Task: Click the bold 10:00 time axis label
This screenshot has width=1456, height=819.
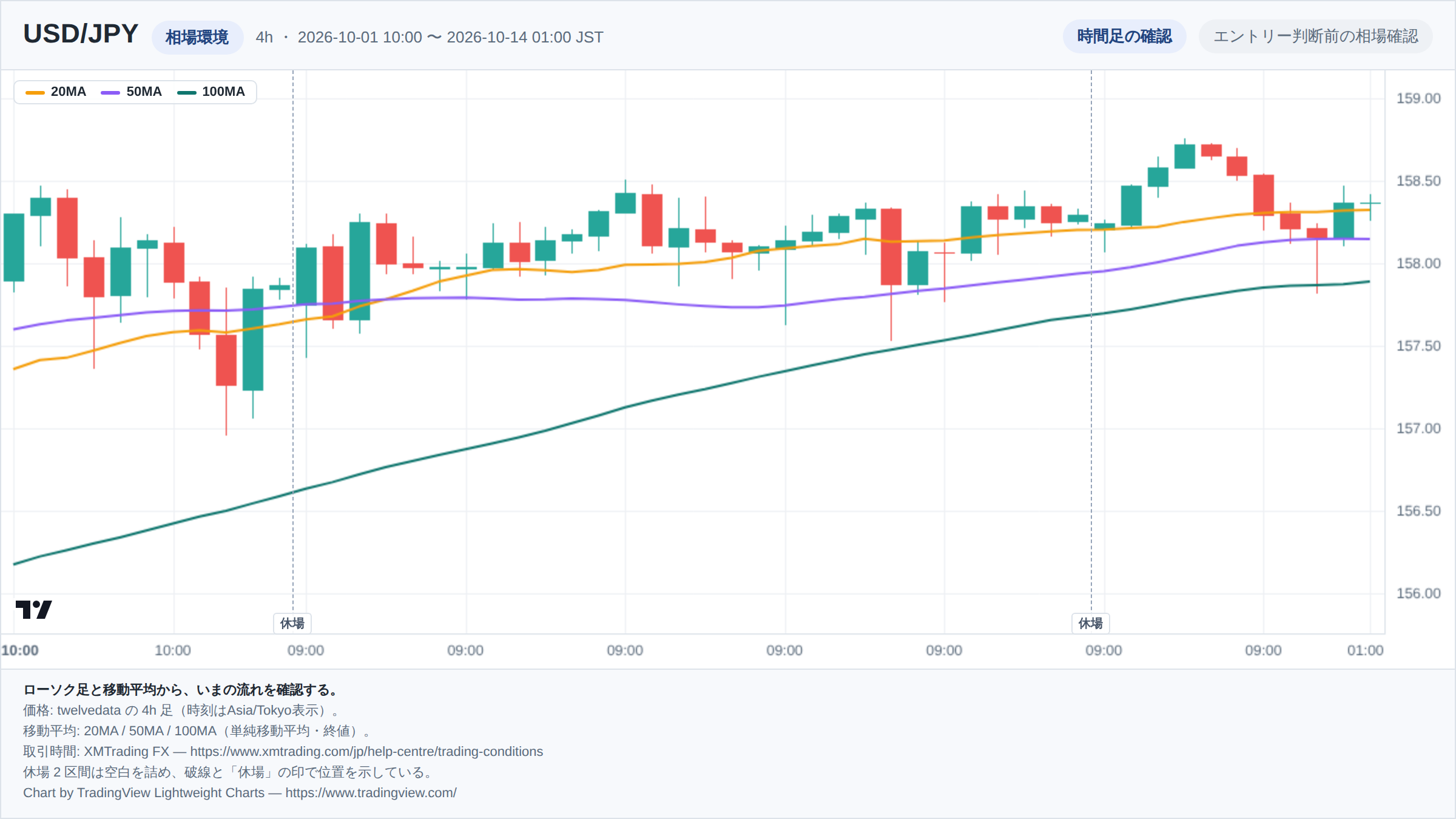Action: [20, 650]
